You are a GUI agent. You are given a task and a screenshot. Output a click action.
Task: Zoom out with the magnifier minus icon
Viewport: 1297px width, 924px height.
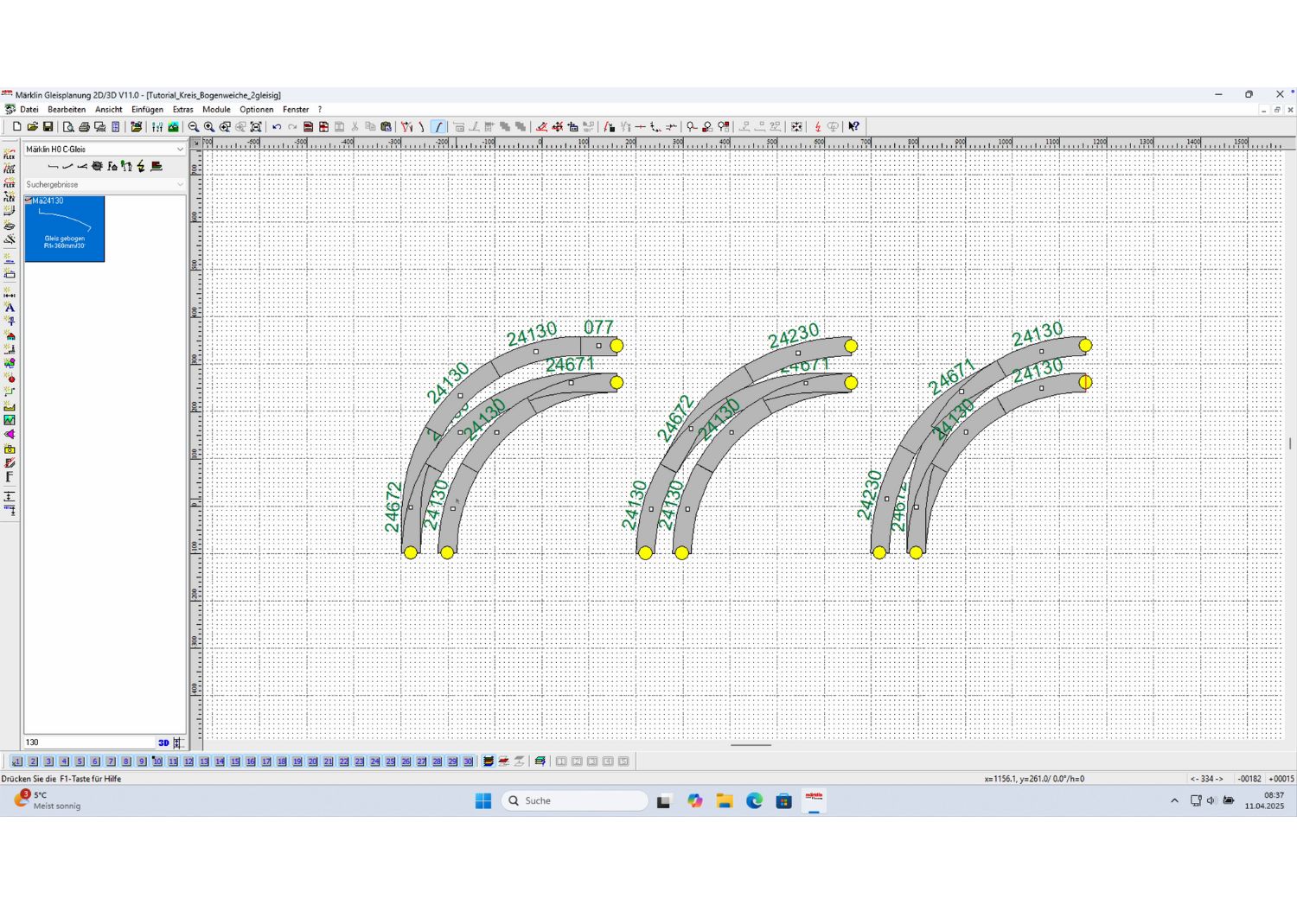pyautogui.click(x=194, y=127)
